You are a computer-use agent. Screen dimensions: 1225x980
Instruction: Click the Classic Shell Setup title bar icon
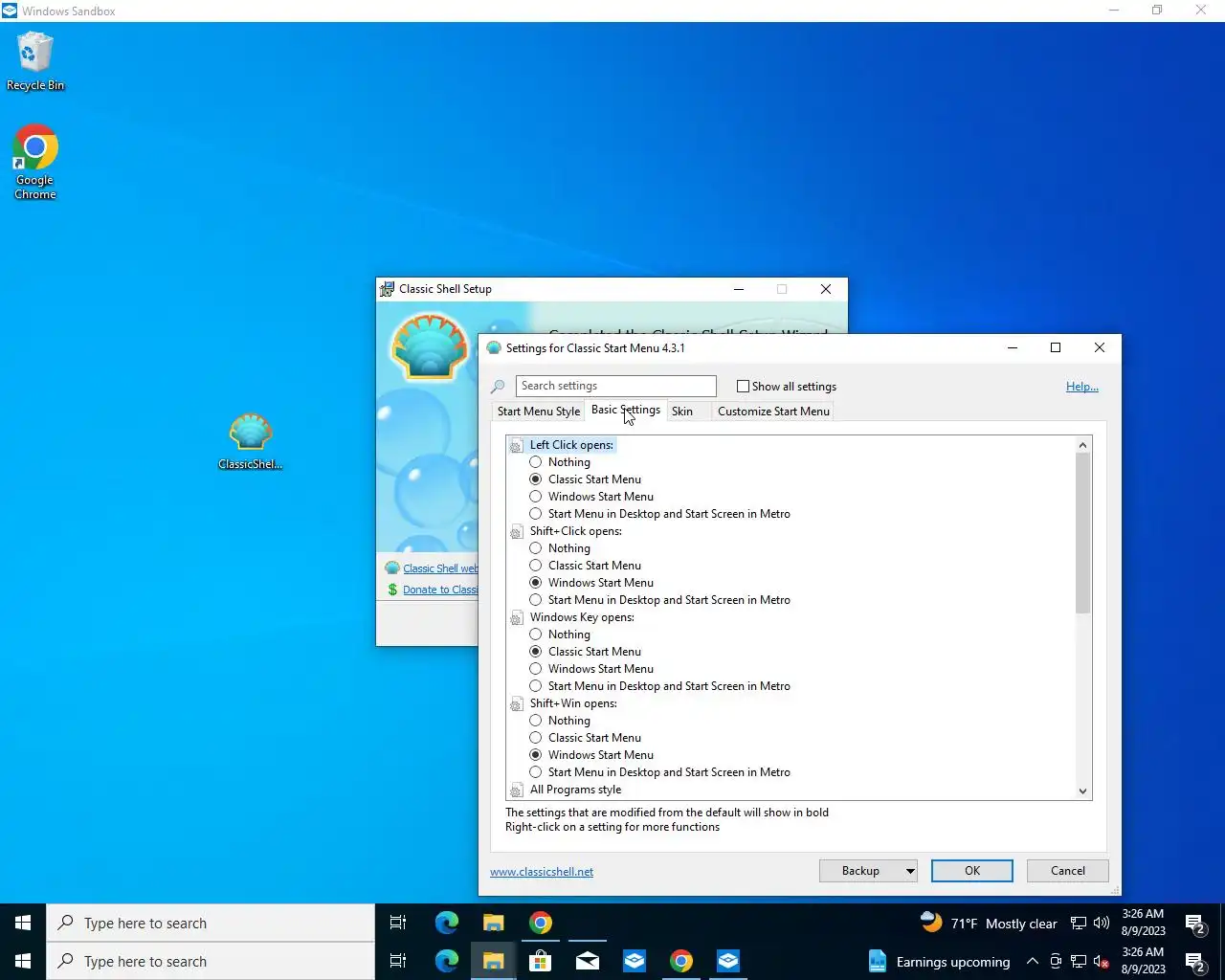tap(387, 289)
